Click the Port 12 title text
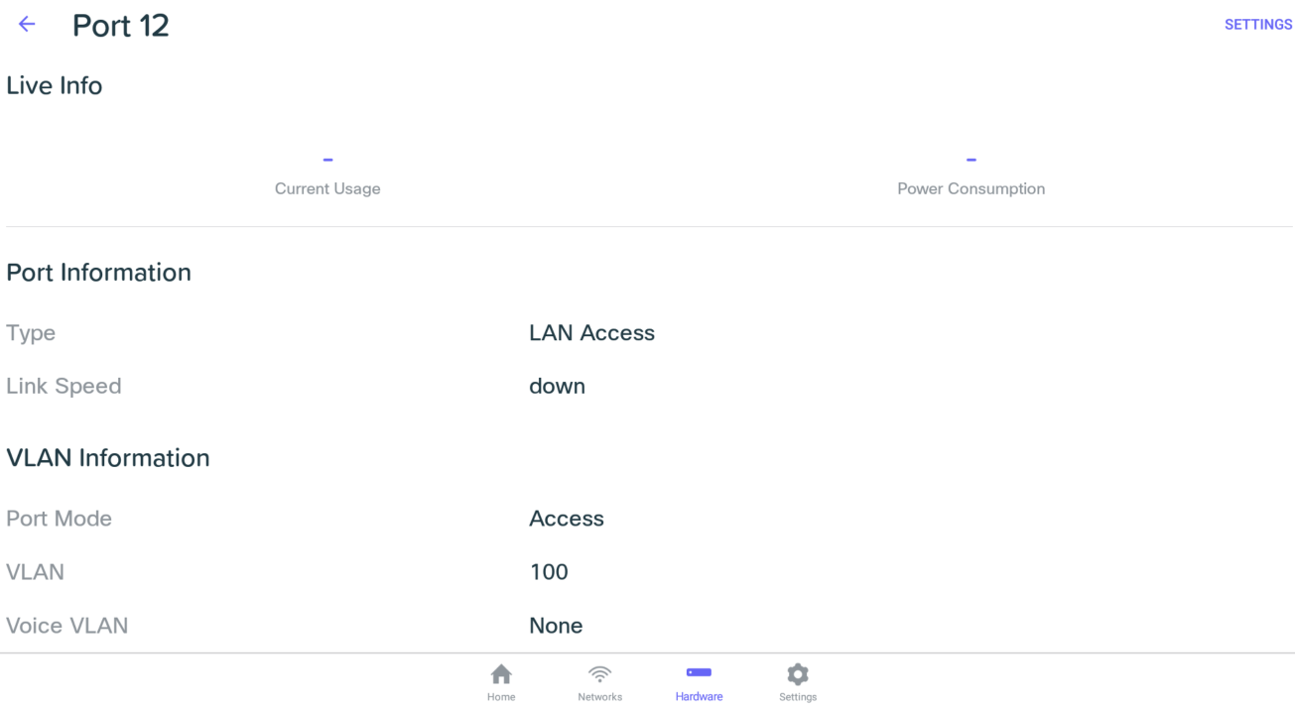The image size is (1295, 705). [x=120, y=25]
